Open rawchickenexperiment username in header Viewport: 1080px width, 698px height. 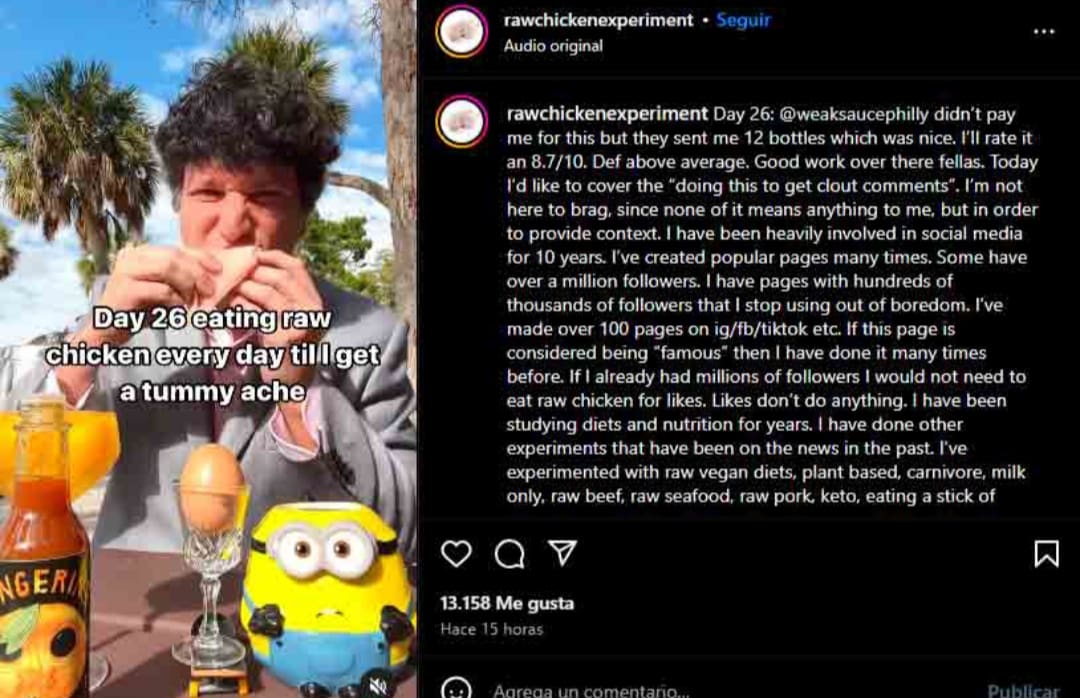[x=598, y=20]
